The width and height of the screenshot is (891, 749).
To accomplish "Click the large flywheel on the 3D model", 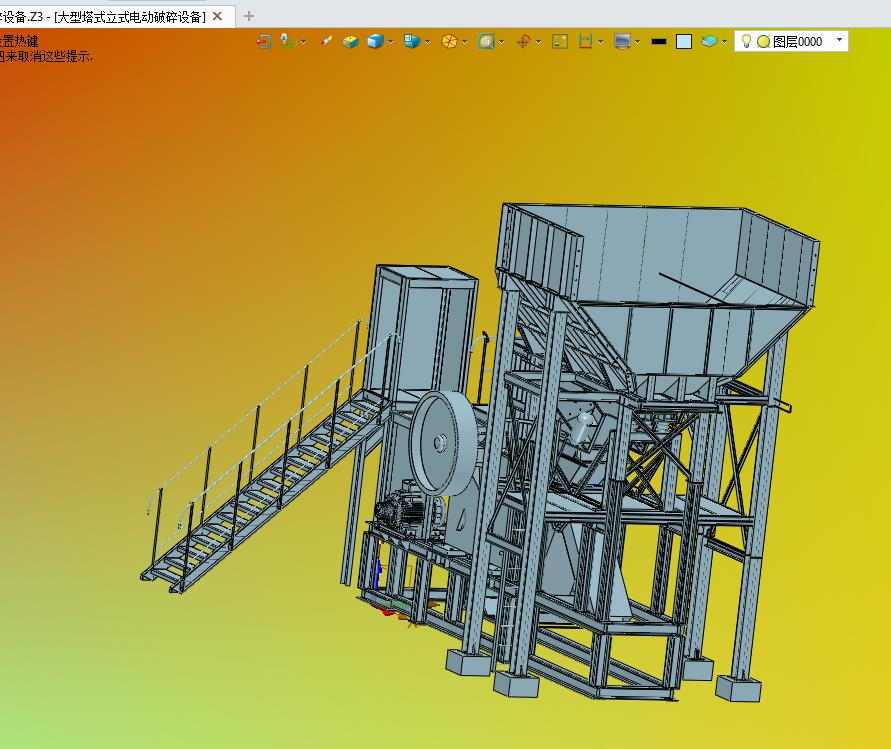I will click(443, 443).
